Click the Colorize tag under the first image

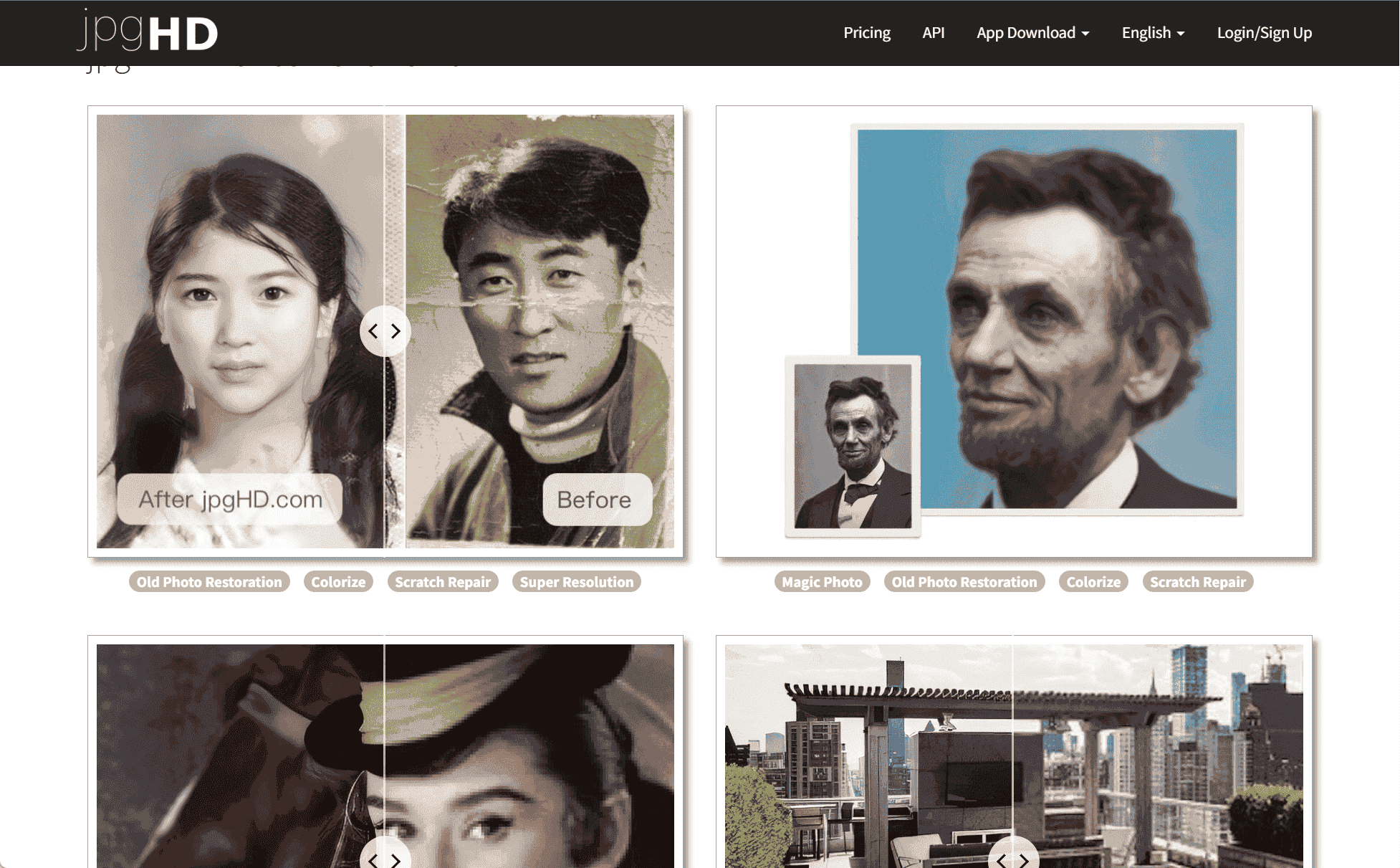pyautogui.click(x=338, y=582)
